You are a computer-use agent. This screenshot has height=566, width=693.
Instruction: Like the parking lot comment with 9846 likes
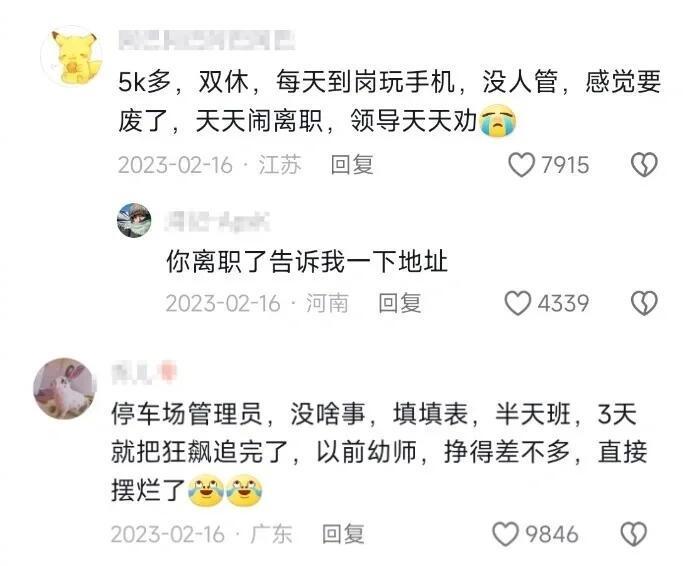pos(505,534)
